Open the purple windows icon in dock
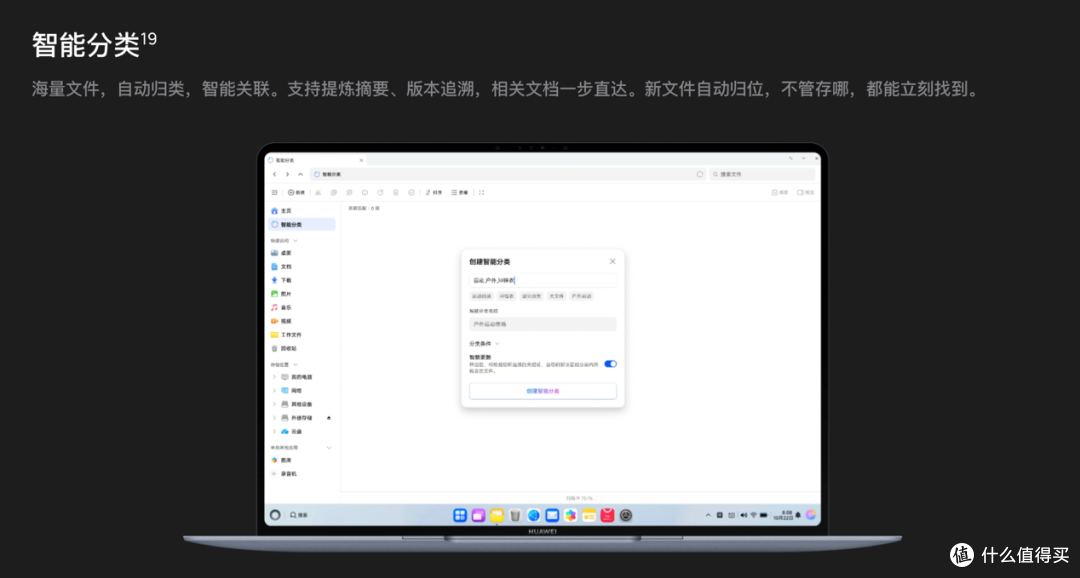The image size is (1080, 578). tap(478, 515)
